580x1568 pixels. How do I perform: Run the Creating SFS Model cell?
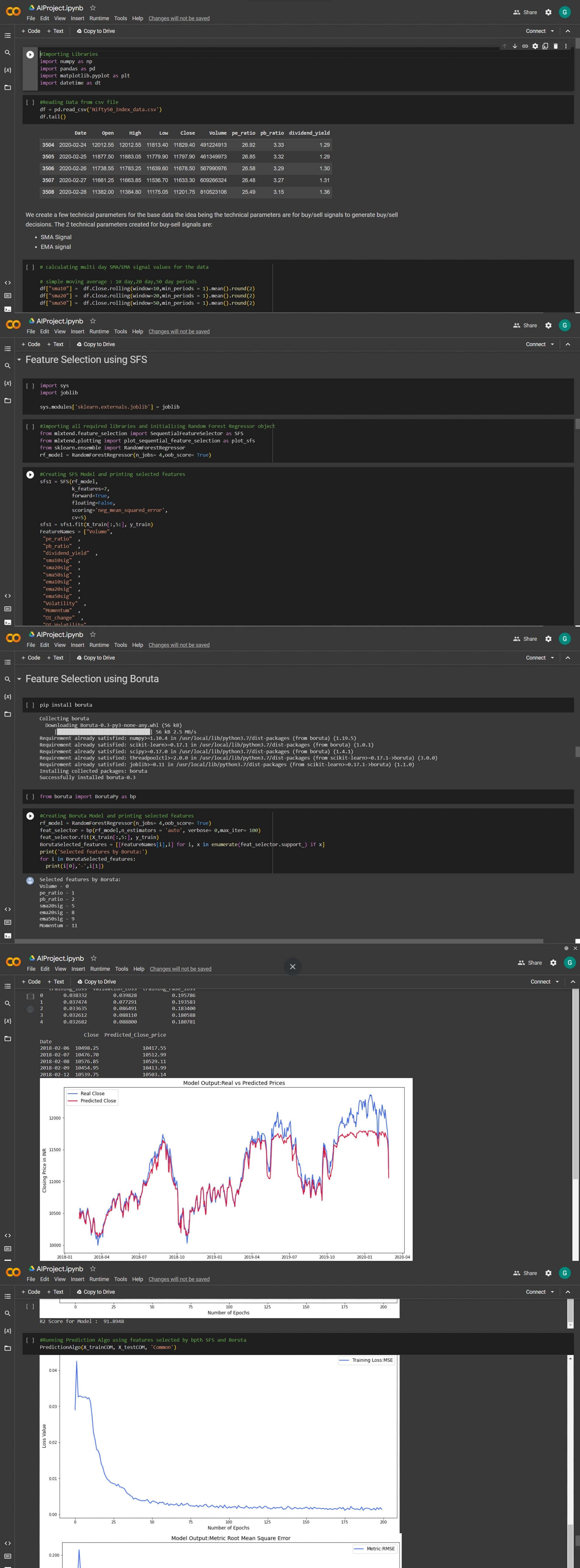tap(30, 474)
